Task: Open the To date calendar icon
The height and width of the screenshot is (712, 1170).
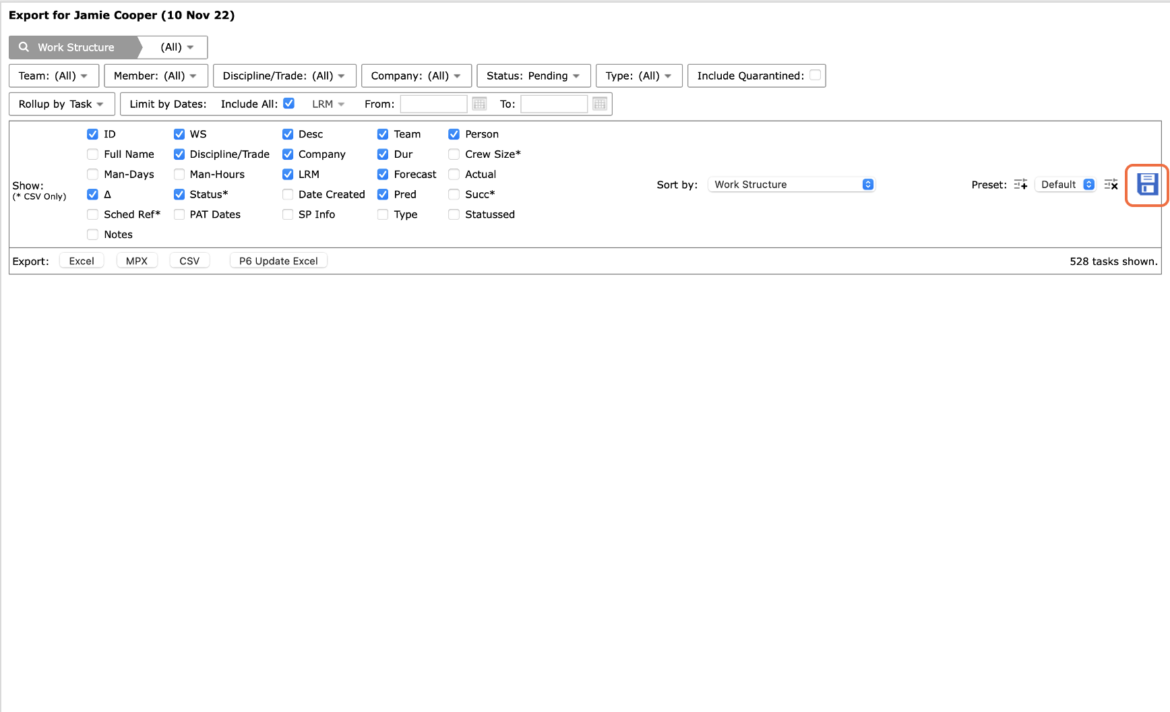Action: (x=600, y=104)
